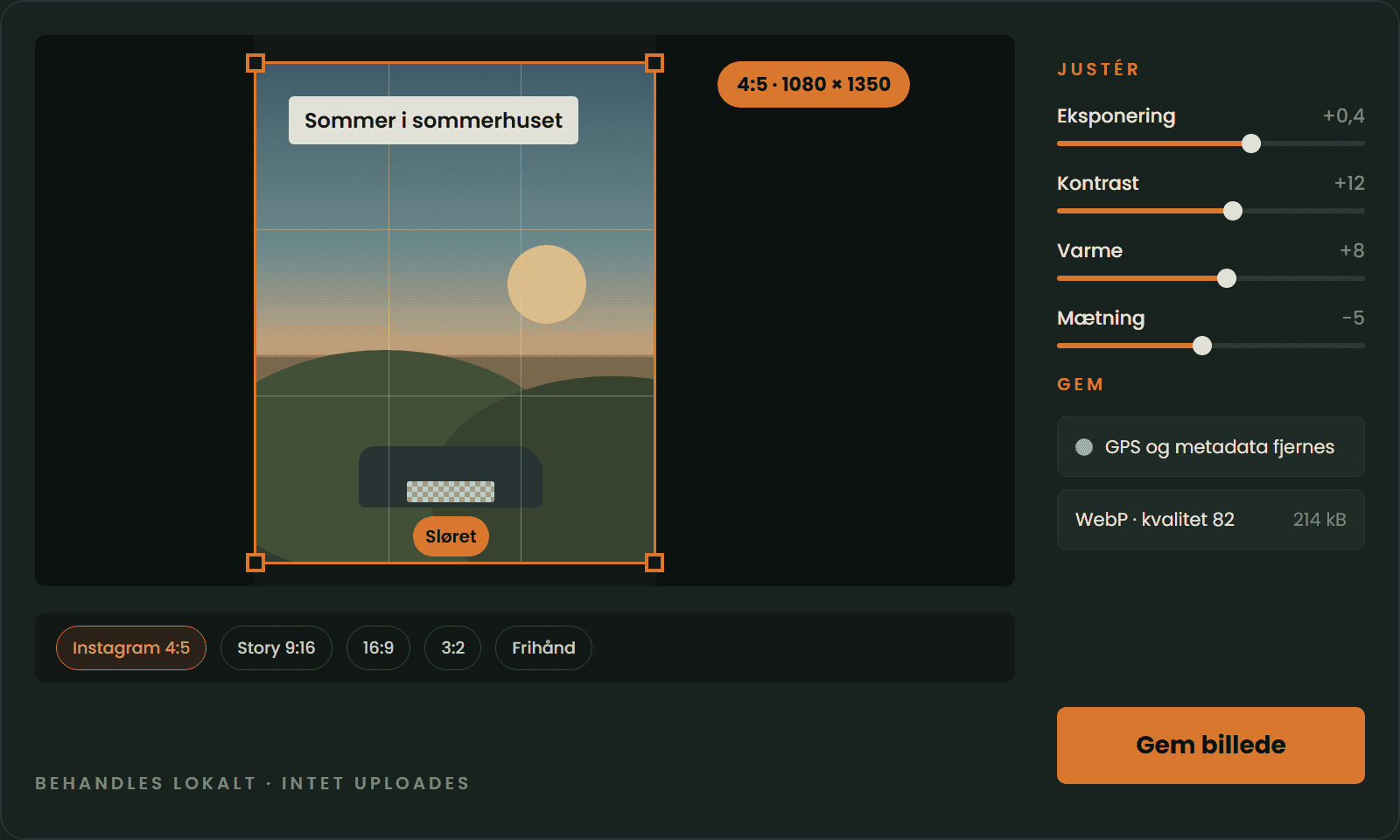Viewport: 1400px width, 840px height.
Task: Click the top-right crop corner handle
Action: click(654, 63)
